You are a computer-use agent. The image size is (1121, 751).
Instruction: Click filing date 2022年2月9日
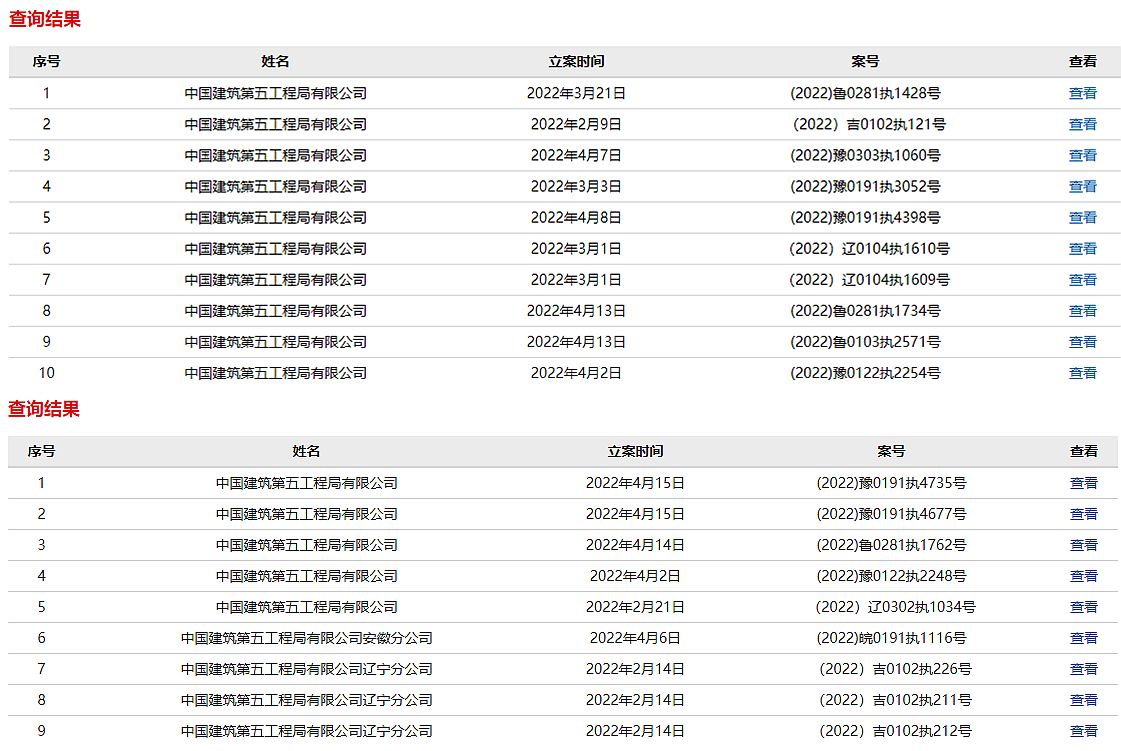(576, 124)
